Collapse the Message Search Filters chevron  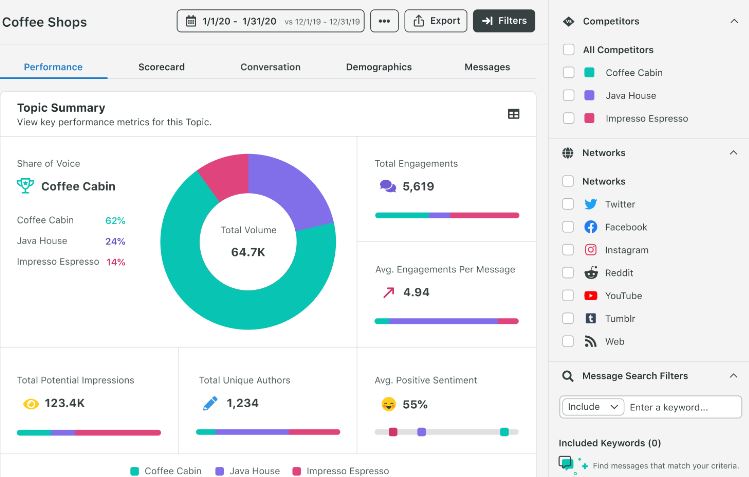[733, 376]
